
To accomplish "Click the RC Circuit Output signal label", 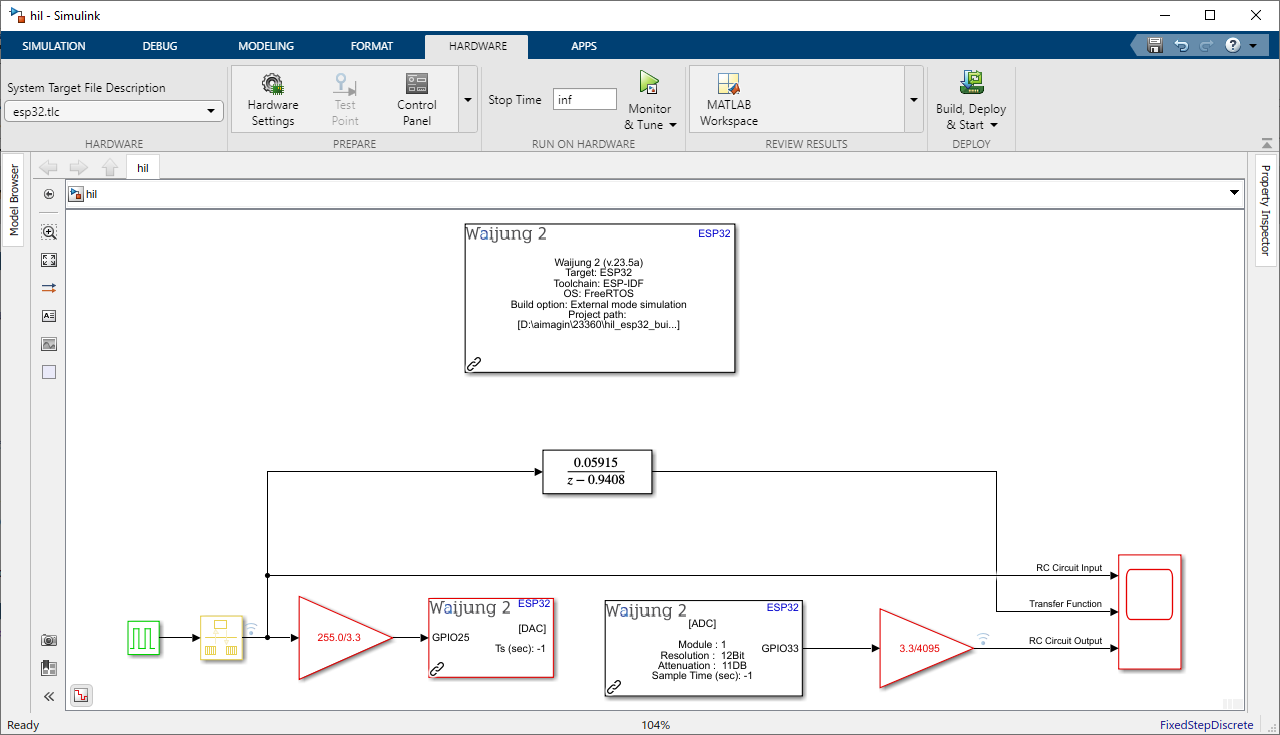I will coord(1066,641).
